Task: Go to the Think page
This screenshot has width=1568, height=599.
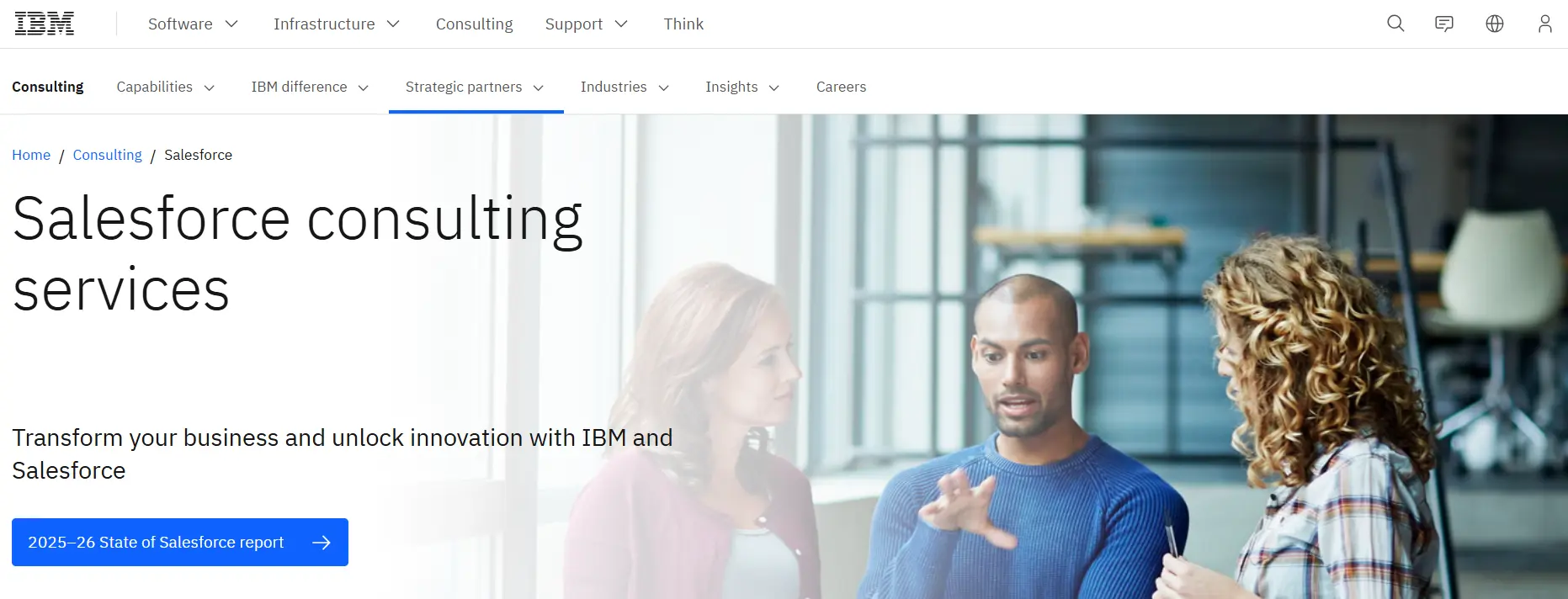Action: click(x=683, y=24)
